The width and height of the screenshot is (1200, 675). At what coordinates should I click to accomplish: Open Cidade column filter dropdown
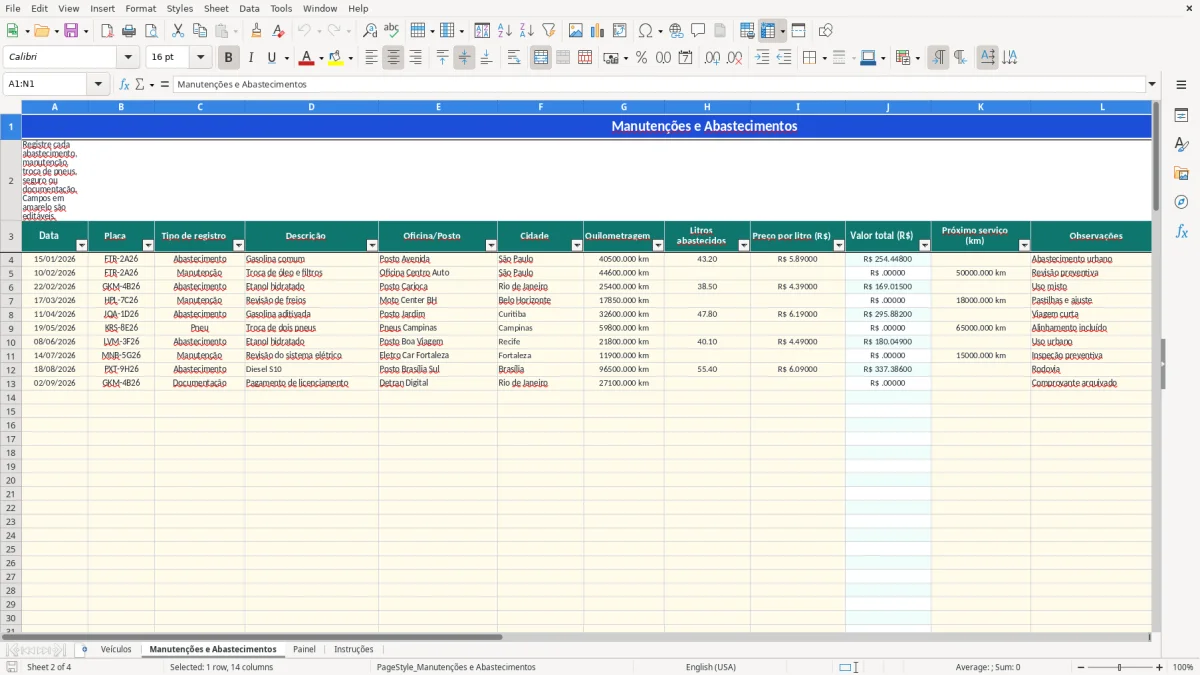tap(577, 245)
